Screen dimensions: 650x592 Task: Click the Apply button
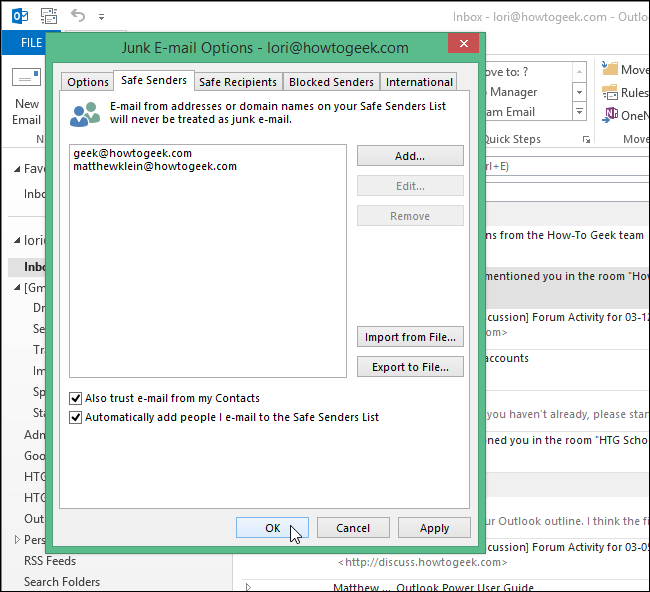(x=434, y=528)
